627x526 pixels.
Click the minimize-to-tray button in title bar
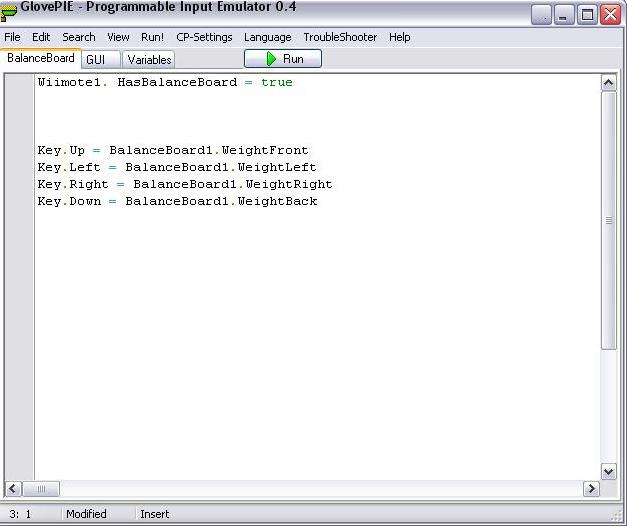click(x=542, y=15)
